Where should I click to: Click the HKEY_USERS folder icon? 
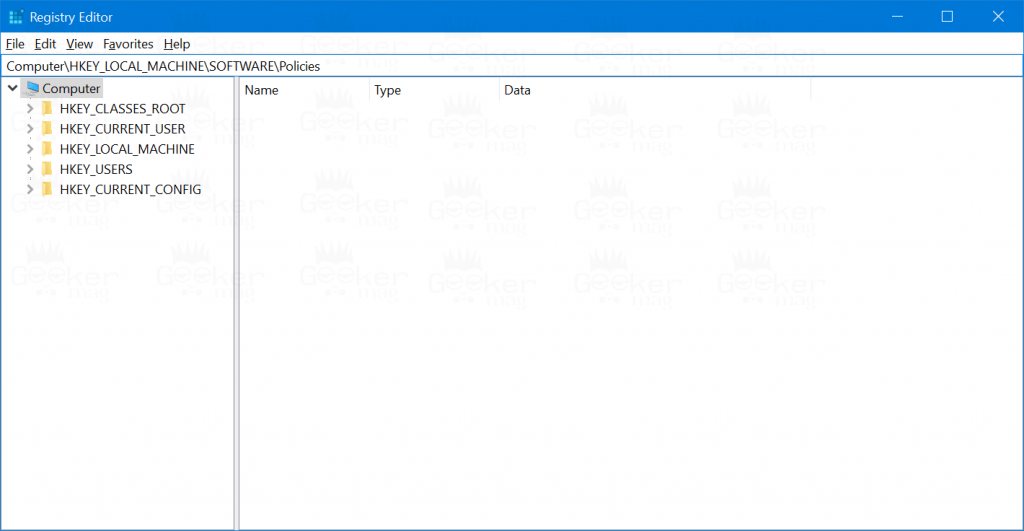(47, 169)
